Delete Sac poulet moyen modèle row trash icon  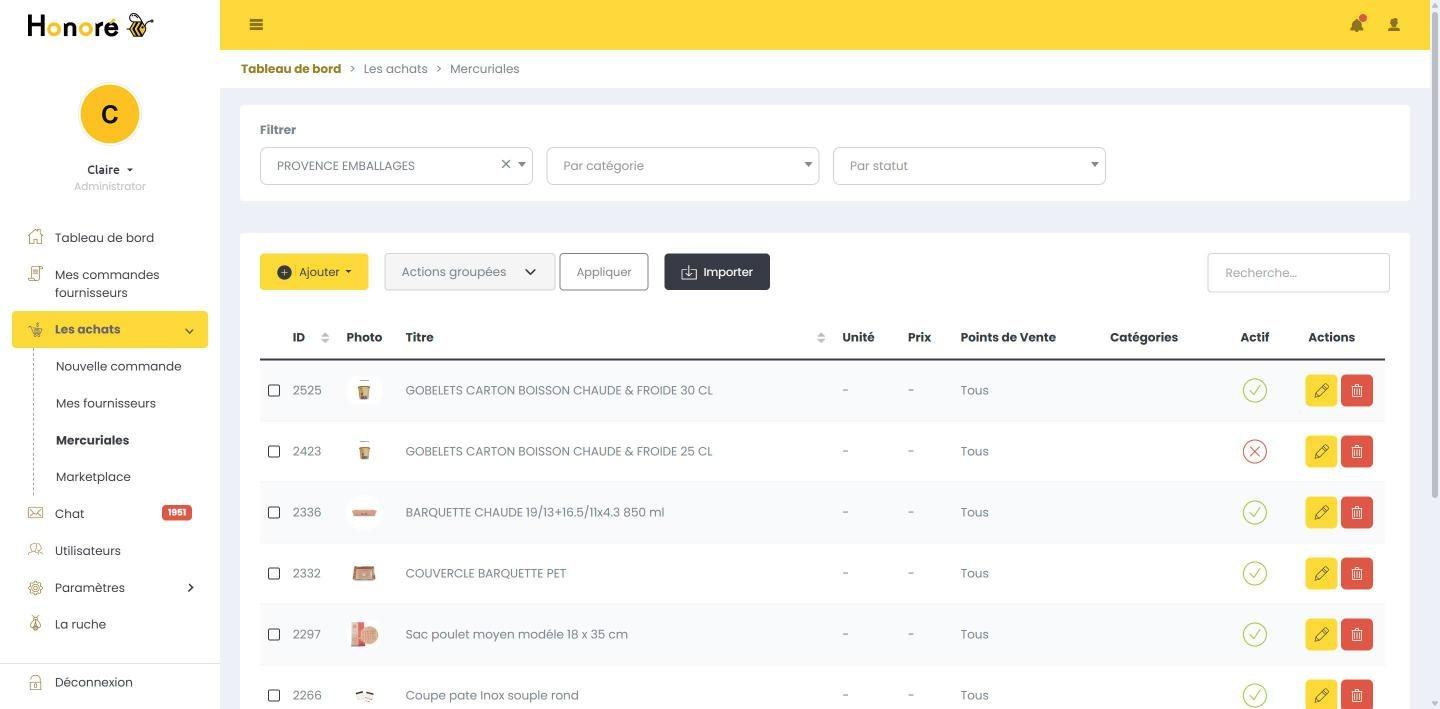click(x=1357, y=634)
